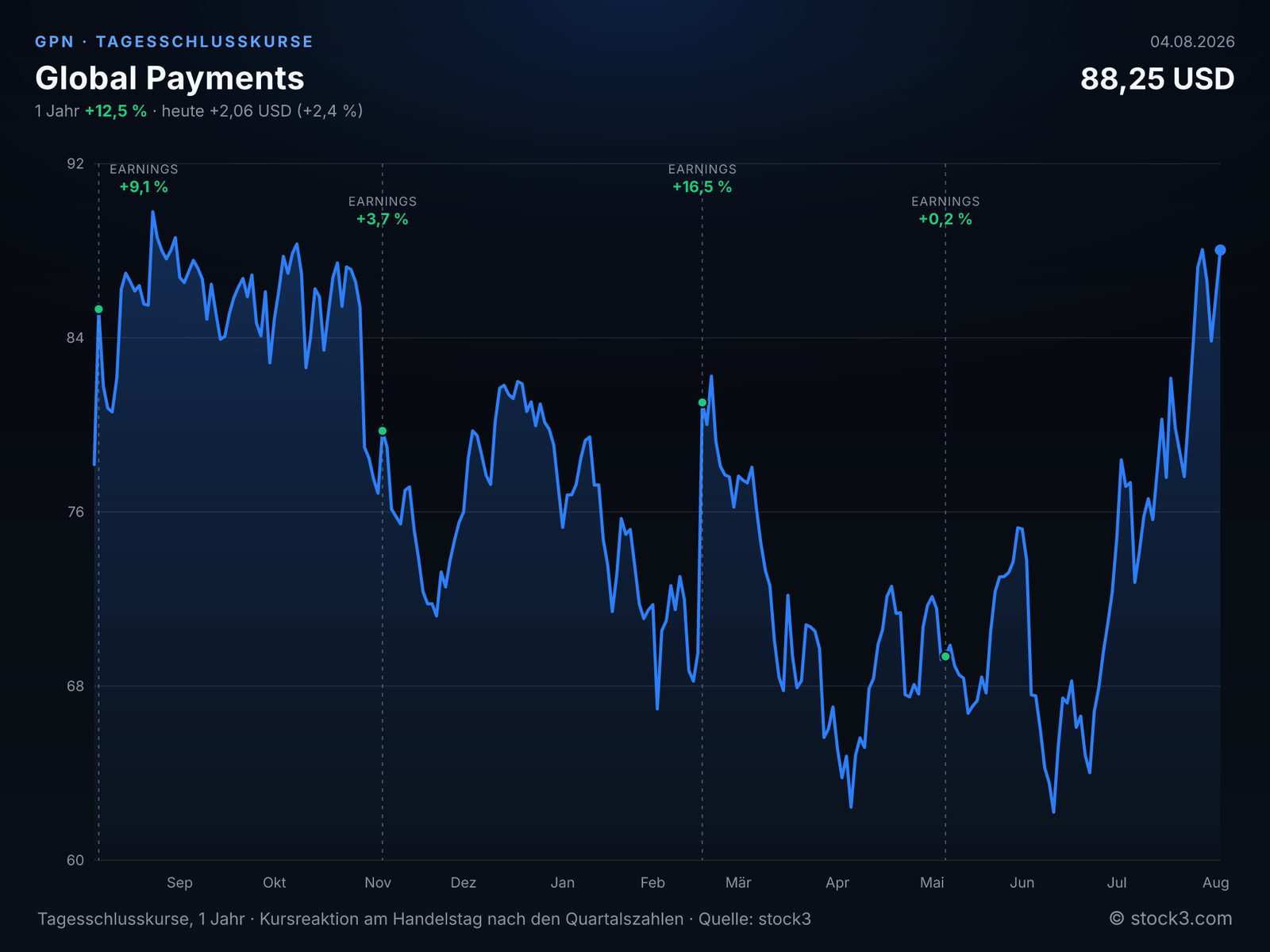This screenshot has width=1270, height=952.
Task: Click the Apr month label
Action: point(837,882)
